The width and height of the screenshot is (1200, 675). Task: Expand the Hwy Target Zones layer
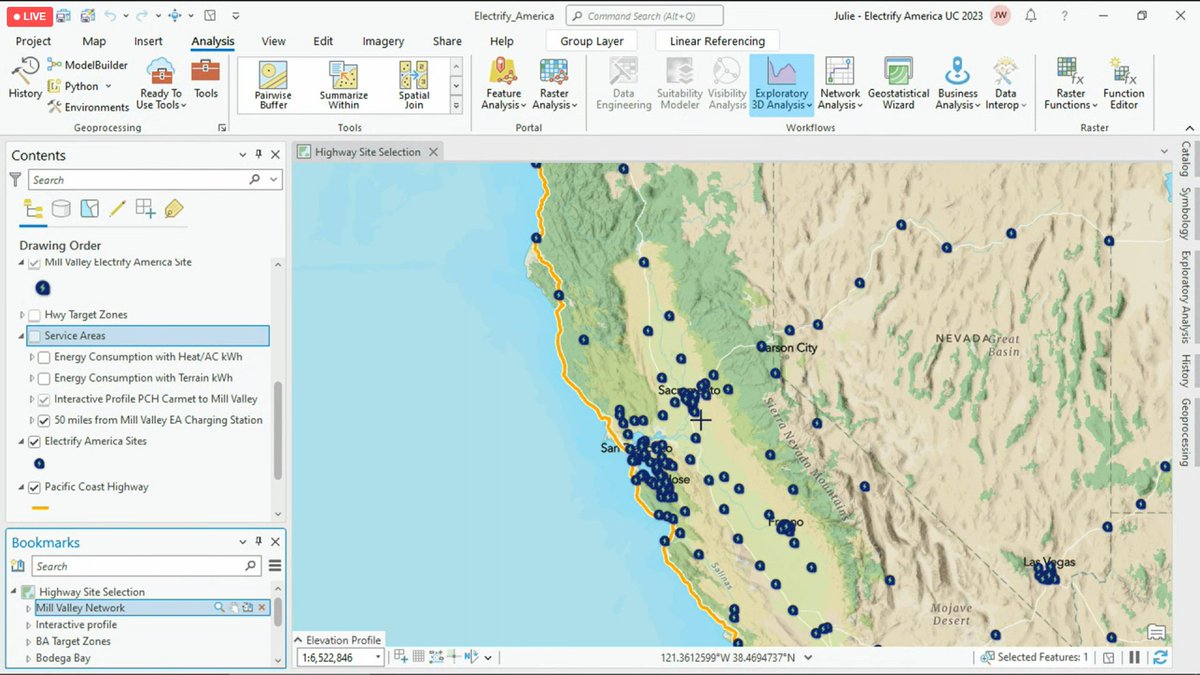tap(22, 315)
